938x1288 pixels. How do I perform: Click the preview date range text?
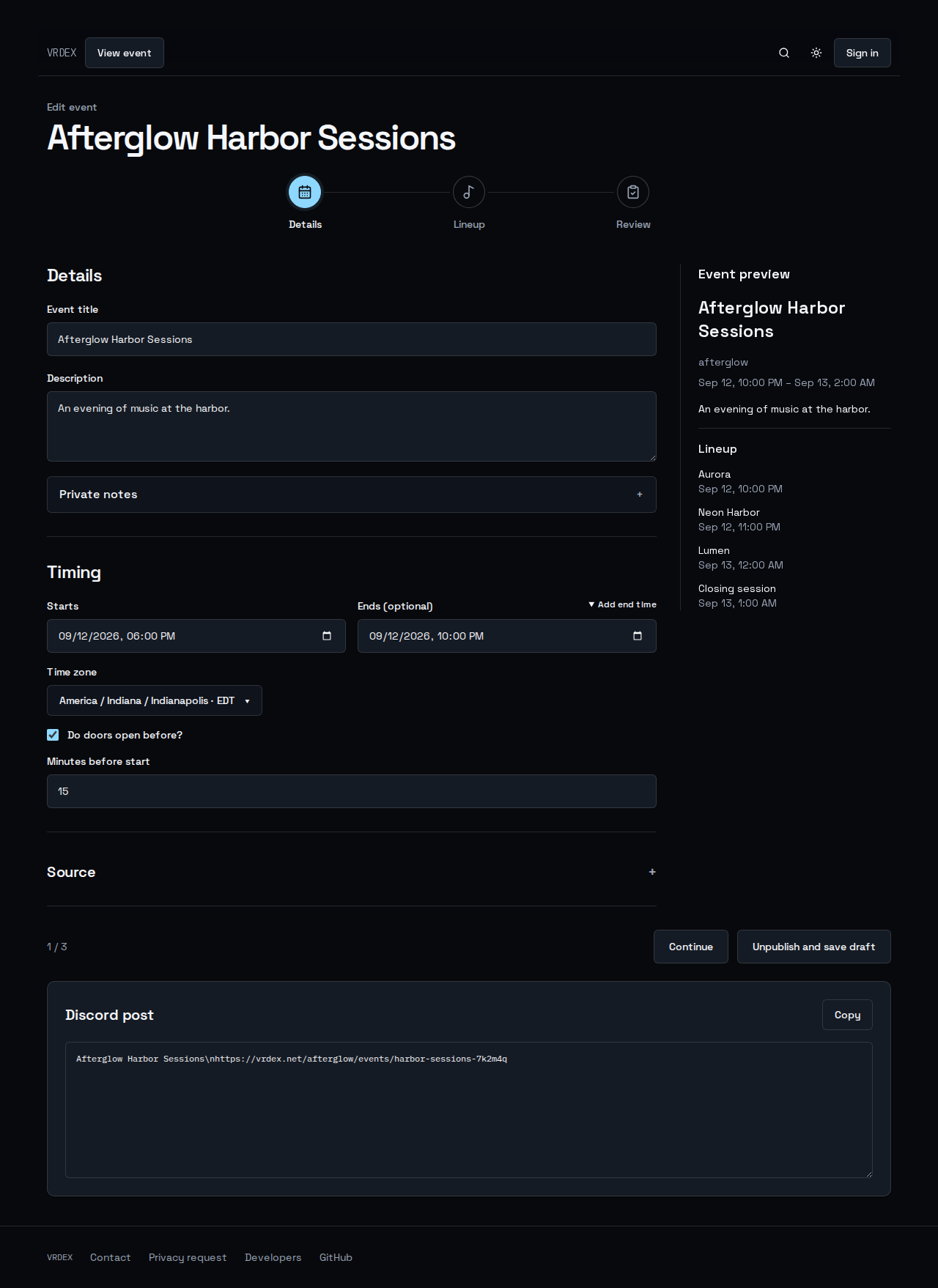coord(786,382)
